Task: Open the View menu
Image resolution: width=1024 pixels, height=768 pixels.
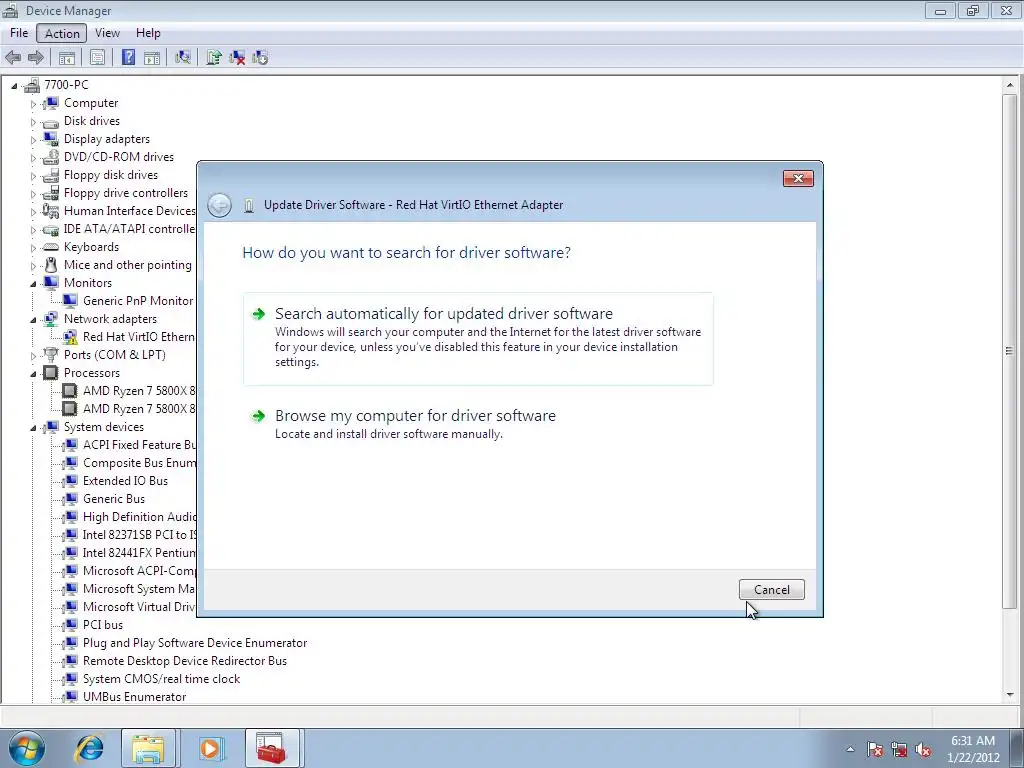Action: point(107,33)
